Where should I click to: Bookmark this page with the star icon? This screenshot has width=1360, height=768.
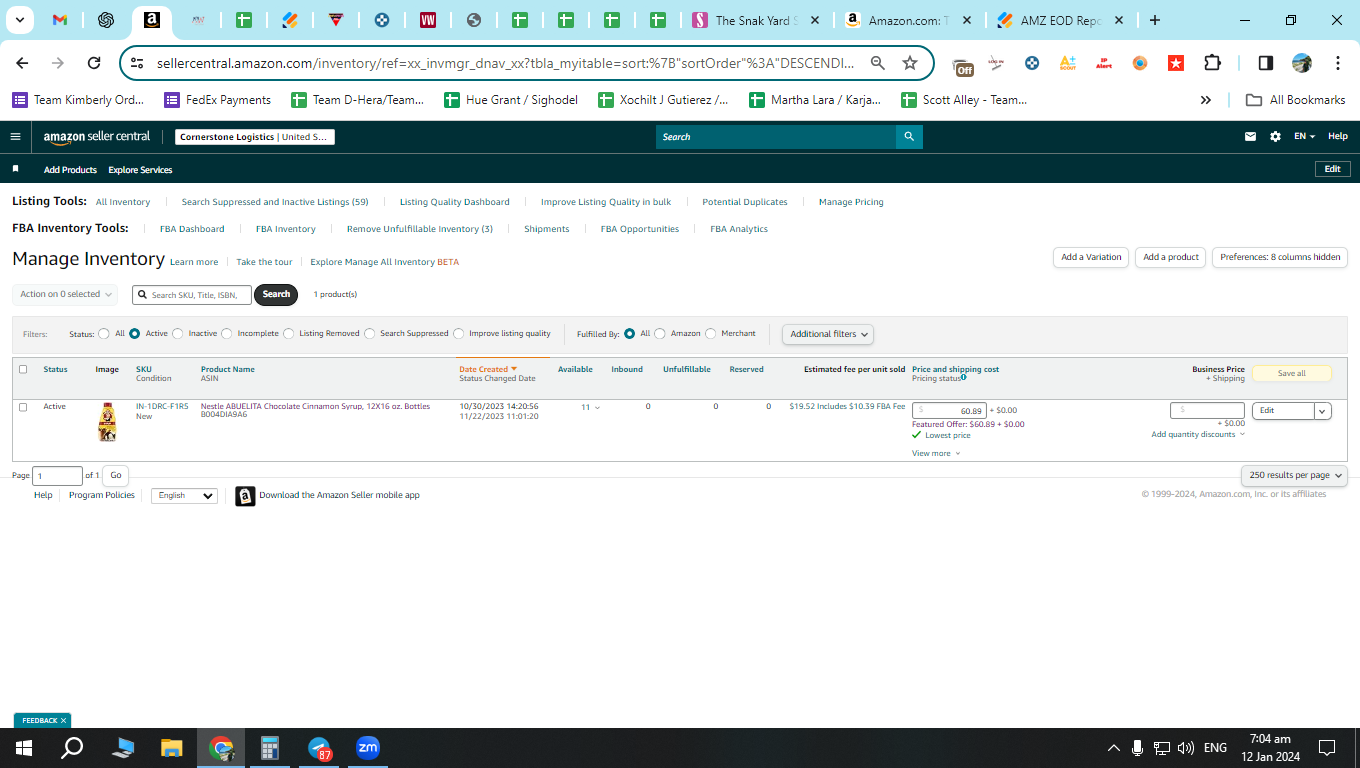910,63
